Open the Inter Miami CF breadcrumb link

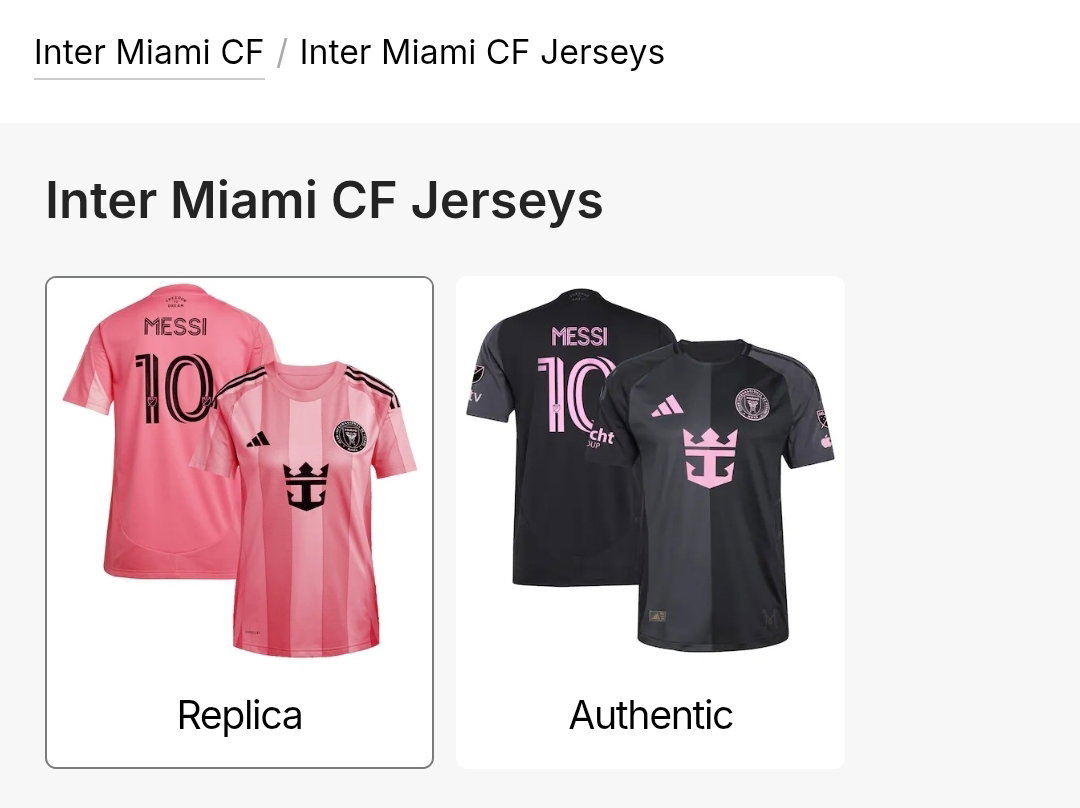pyautogui.click(x=149, y=52)
